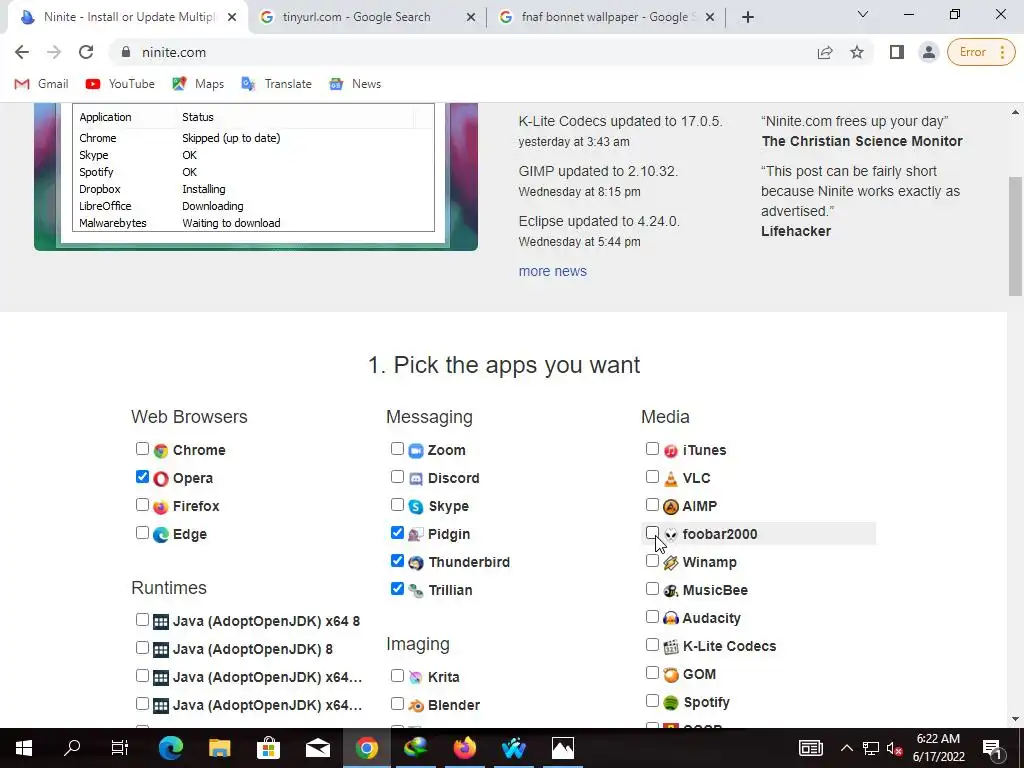Click the Discord app icon
The height and width of the screenshot is (768, 1024).
click(x=416, y=479)
